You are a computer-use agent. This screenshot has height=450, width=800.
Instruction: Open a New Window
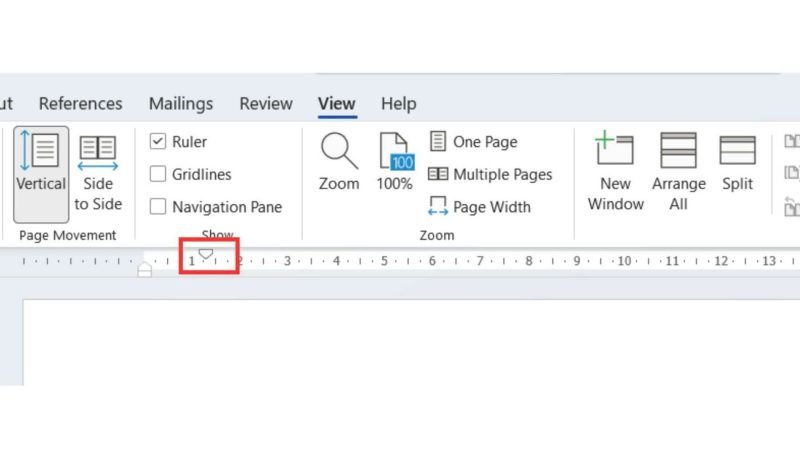(x=615, y=171)
